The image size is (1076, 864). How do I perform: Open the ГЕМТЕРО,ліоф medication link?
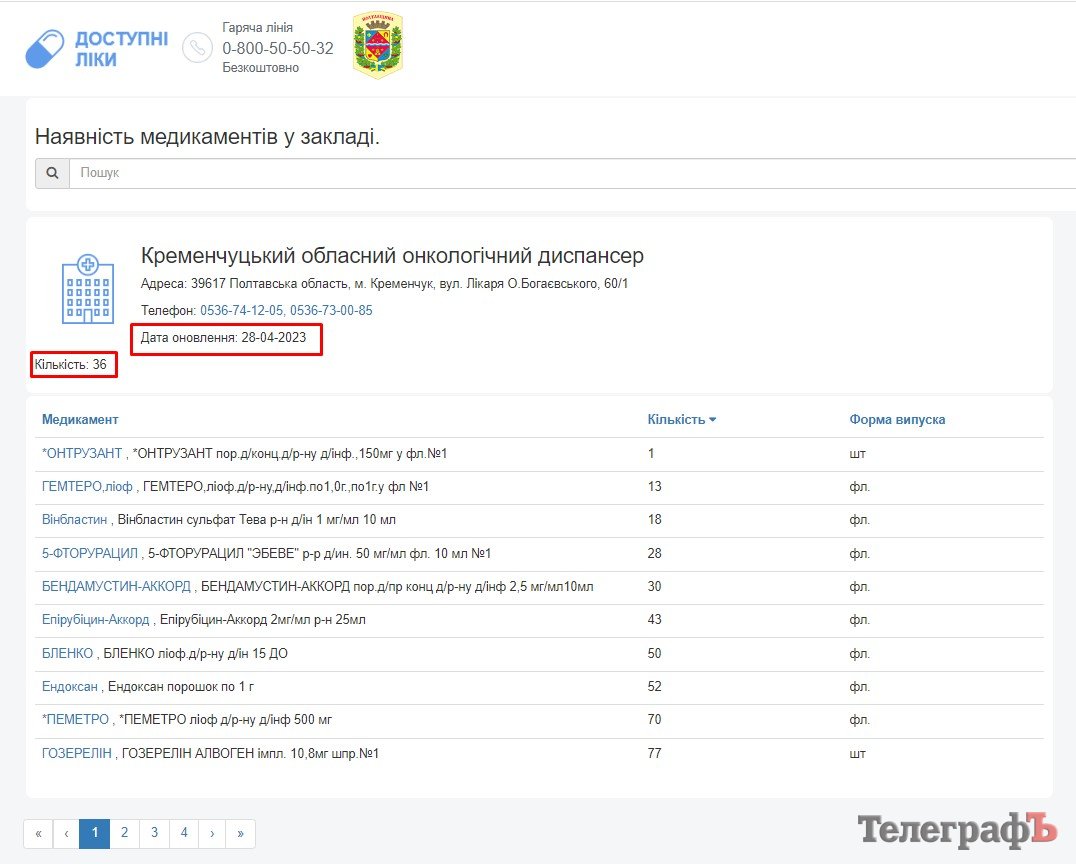click(x=87, y=487)
